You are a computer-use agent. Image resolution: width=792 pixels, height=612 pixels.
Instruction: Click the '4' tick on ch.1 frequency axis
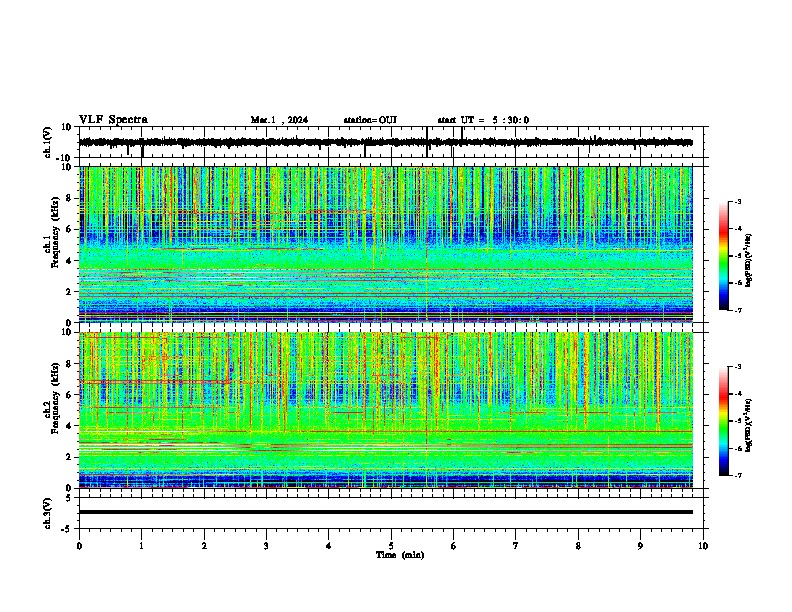(x=70, y=261)
